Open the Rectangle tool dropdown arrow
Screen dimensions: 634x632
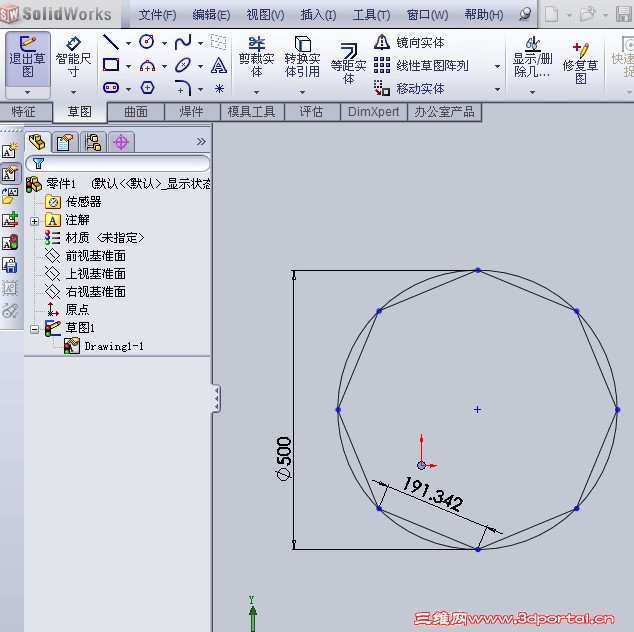(x=128, y=66)
